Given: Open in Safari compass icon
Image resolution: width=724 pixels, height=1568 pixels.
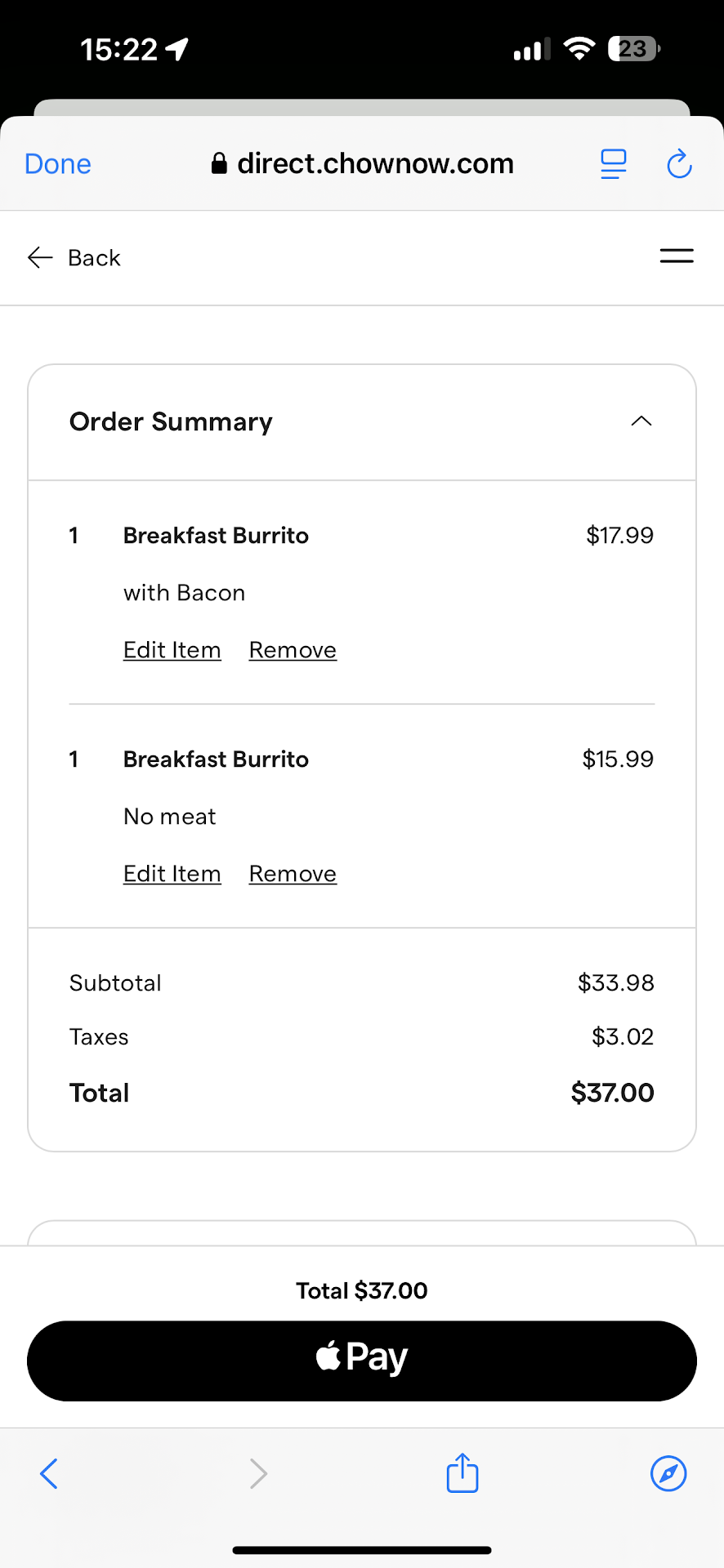Looking at the screenshot, I should [x=668, y=1473].
